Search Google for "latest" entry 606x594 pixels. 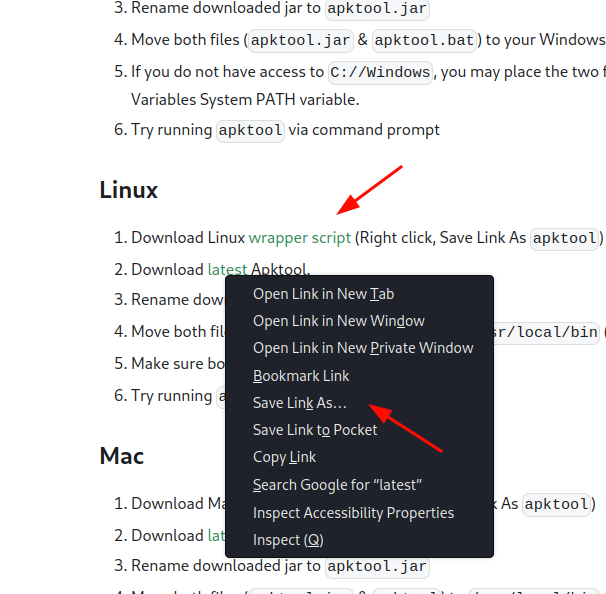tap(359, 485)
